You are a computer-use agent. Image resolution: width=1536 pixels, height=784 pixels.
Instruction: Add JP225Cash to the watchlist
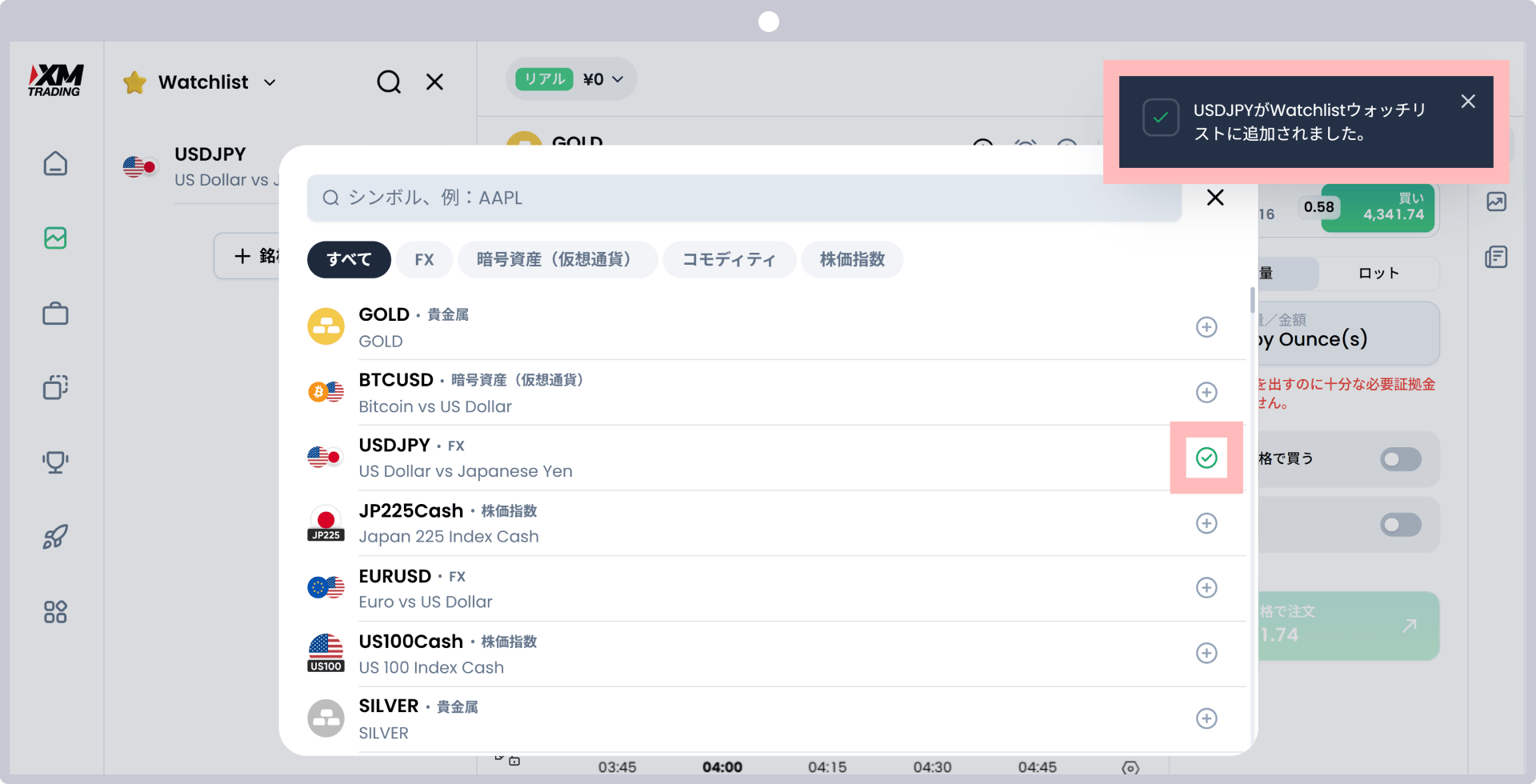(x=1206, y=523)
